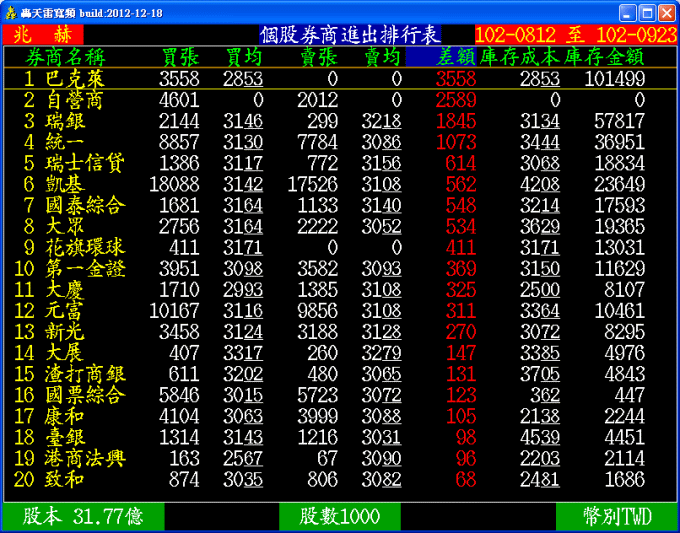Click 元富 sell volume 9856
The width and height of the screenshot is (680, 533).
317,311
